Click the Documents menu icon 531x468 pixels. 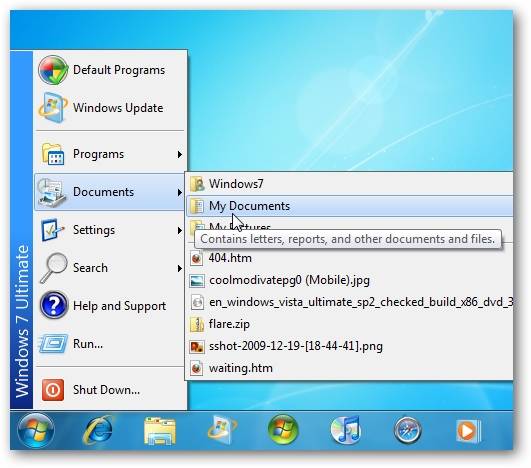point(51,192)
